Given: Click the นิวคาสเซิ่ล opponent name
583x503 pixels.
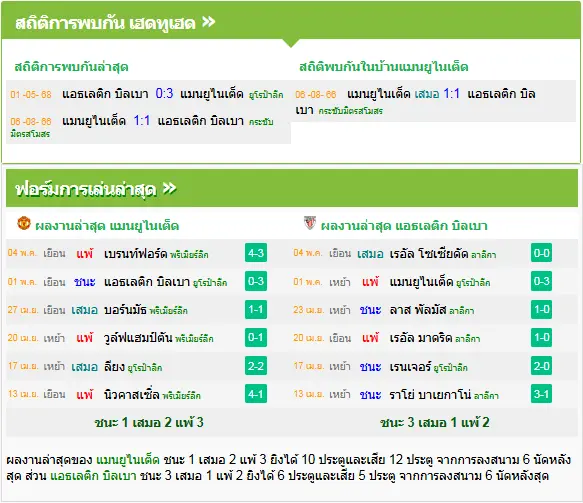Looking at the screenshot, I should tap(132, 394).
